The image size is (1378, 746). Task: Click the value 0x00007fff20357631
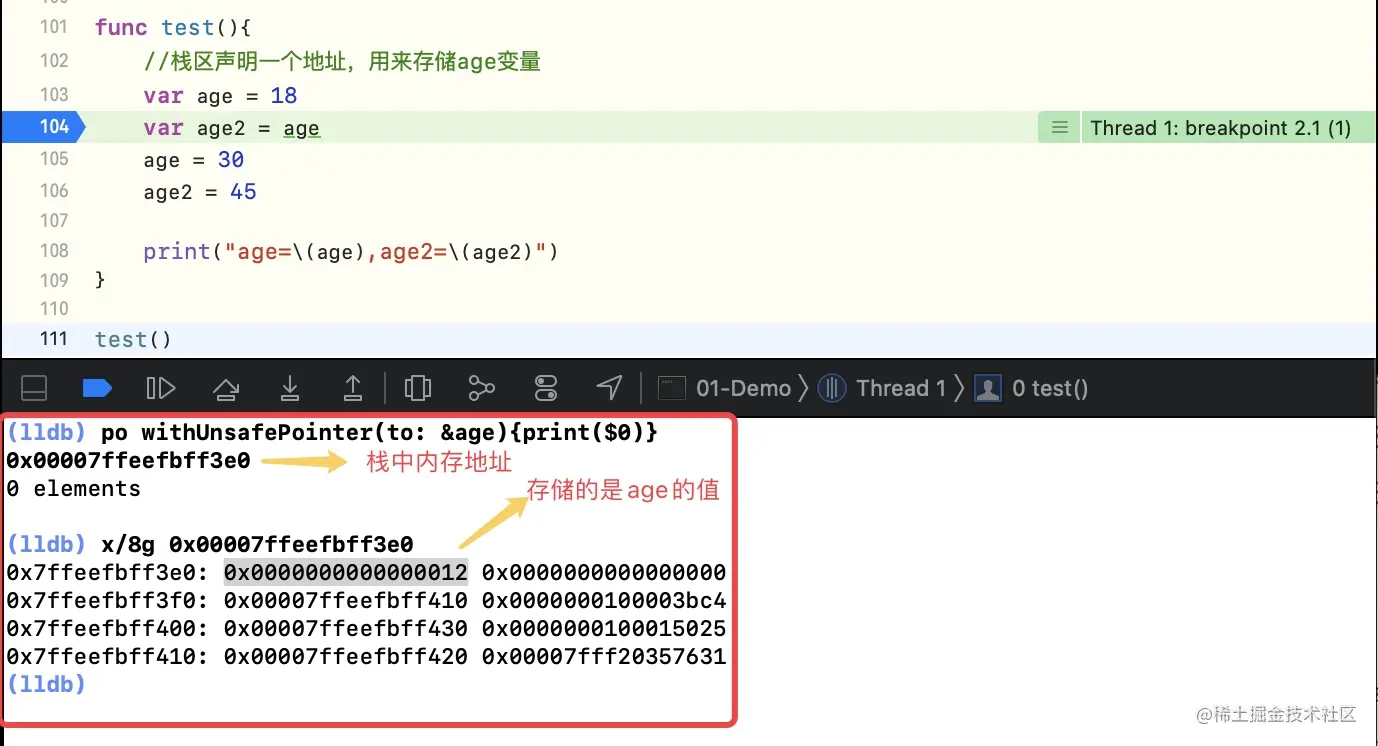[604, 657]
